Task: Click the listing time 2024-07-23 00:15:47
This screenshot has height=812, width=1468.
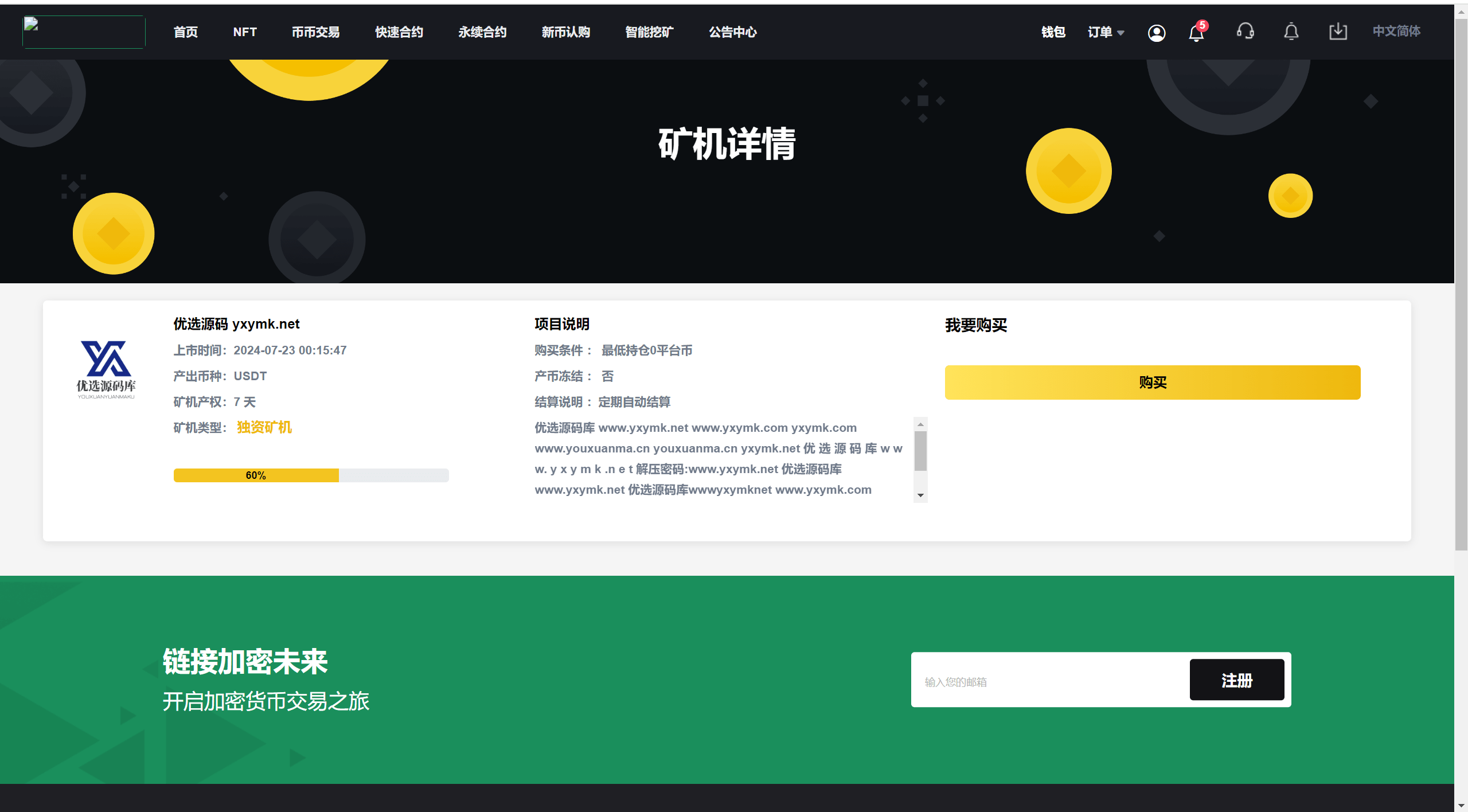Action: (290, 350)
